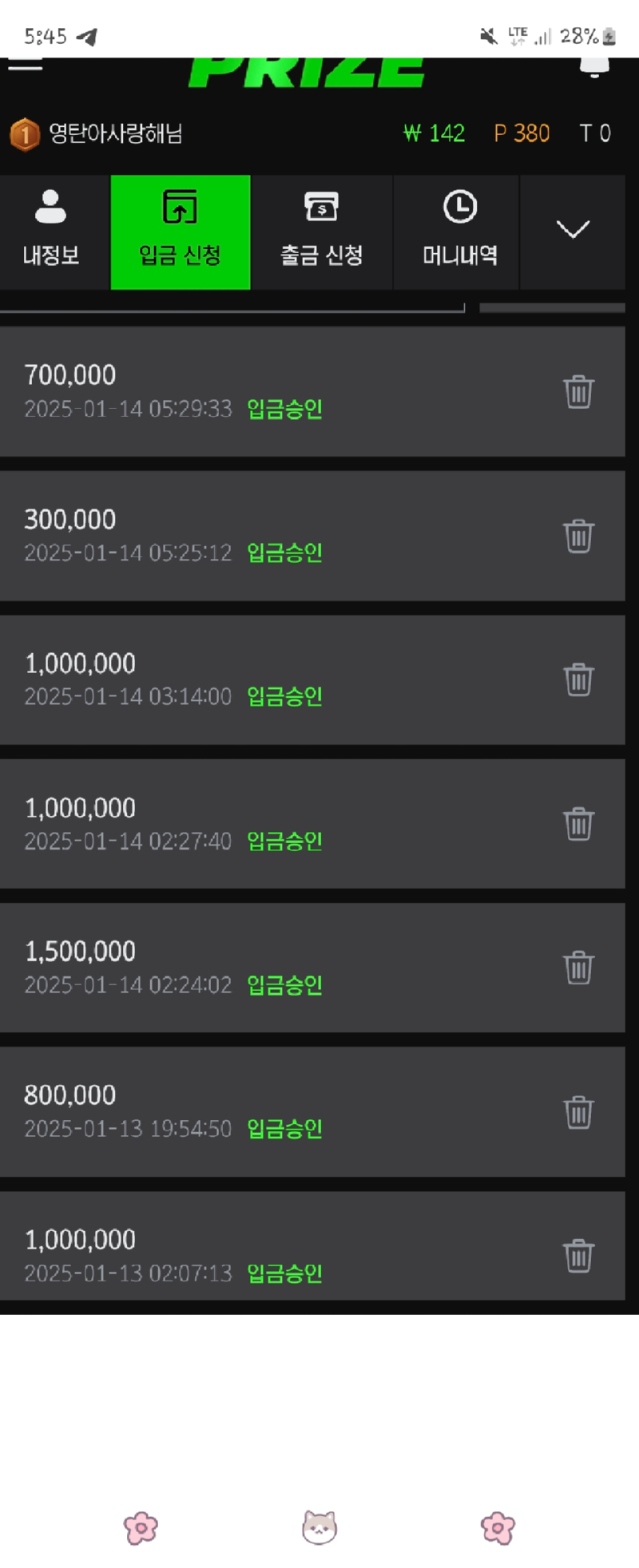Open the notification bell

click(x=593, y=67)
